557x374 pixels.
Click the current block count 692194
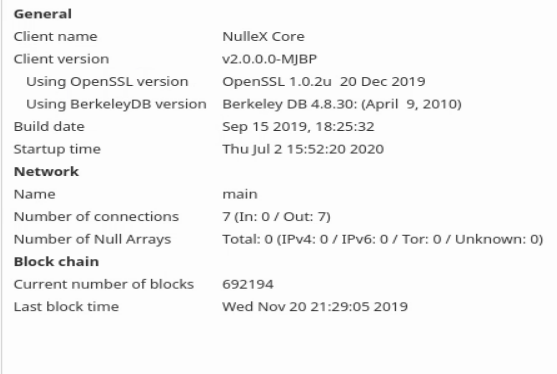click(x=248, y=284)
